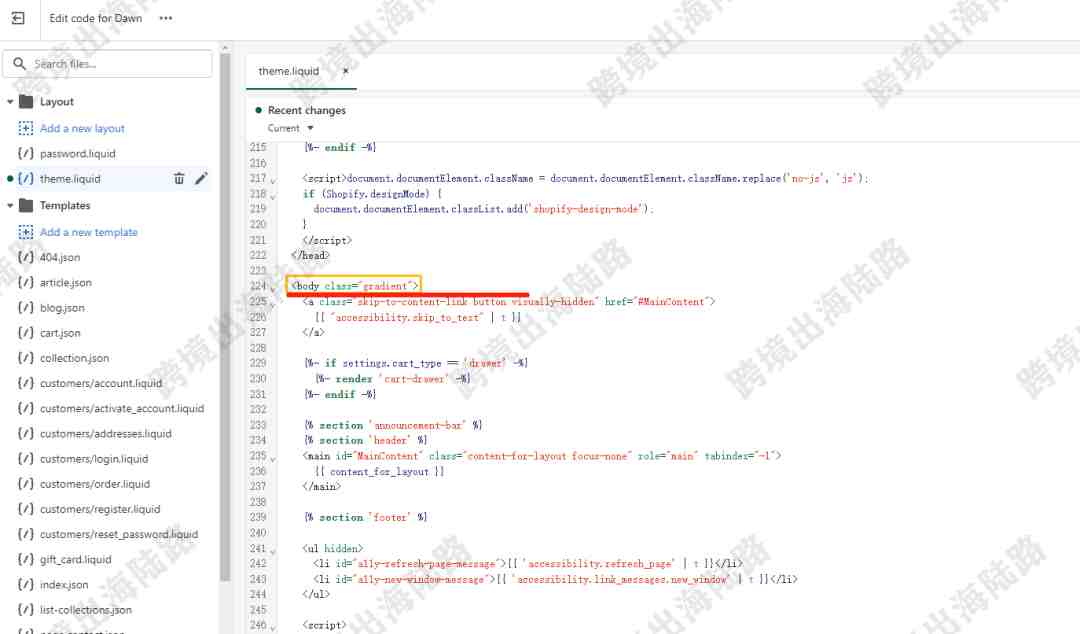The height and width of the screenshot is (634, 1080).
Task: Click the file icon beside 404.json
Action: tap(25, 257)
